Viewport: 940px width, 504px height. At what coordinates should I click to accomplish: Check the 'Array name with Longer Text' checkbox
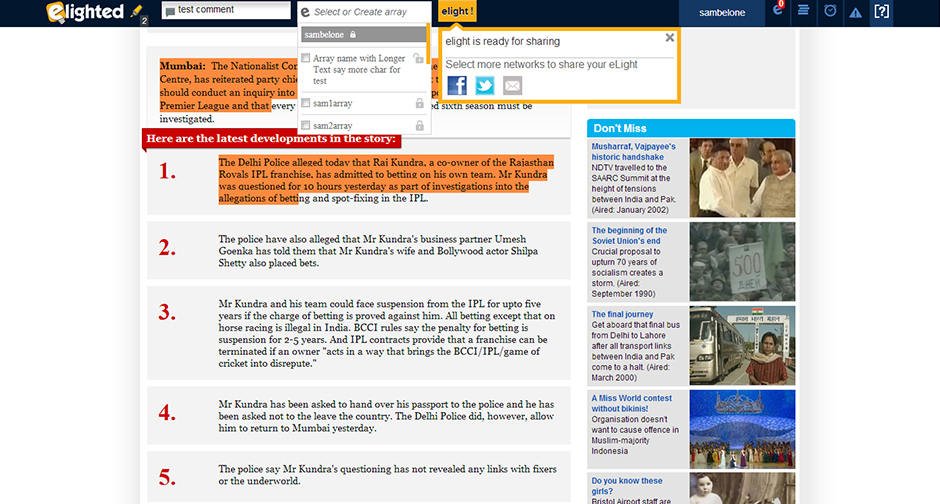[x=306, y=58]
